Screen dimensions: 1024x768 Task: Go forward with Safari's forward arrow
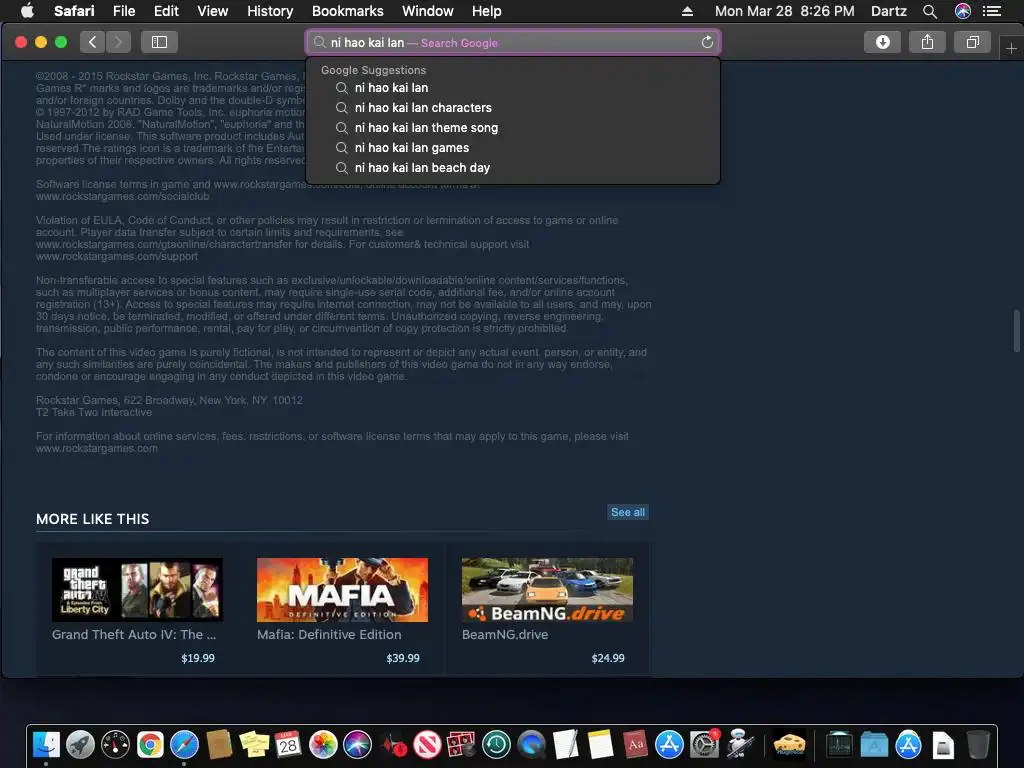tap(118, 42)
